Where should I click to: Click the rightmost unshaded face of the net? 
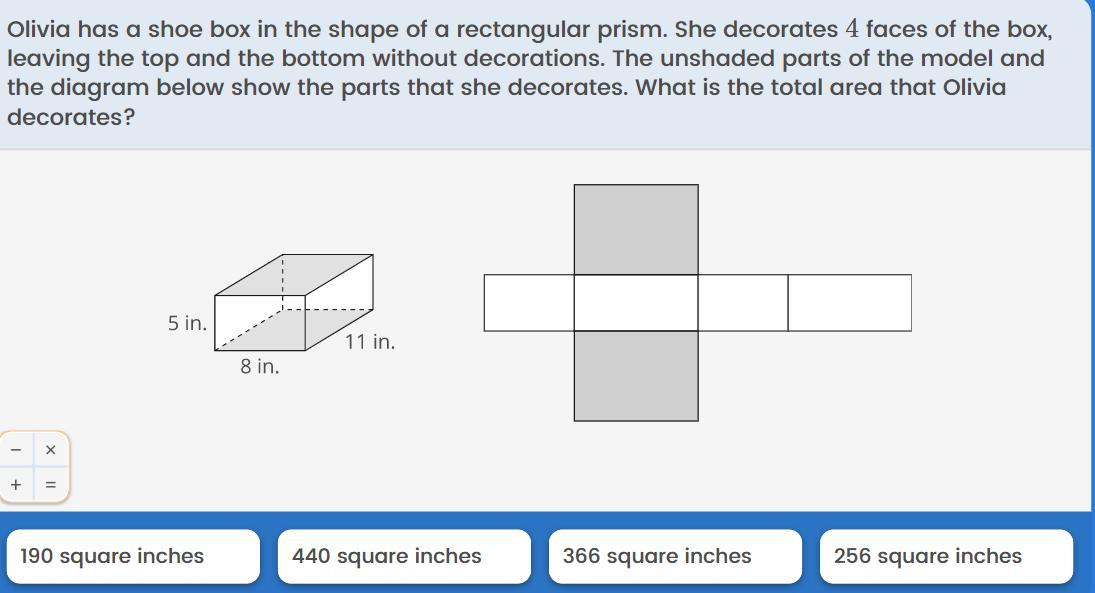point(849,302)
